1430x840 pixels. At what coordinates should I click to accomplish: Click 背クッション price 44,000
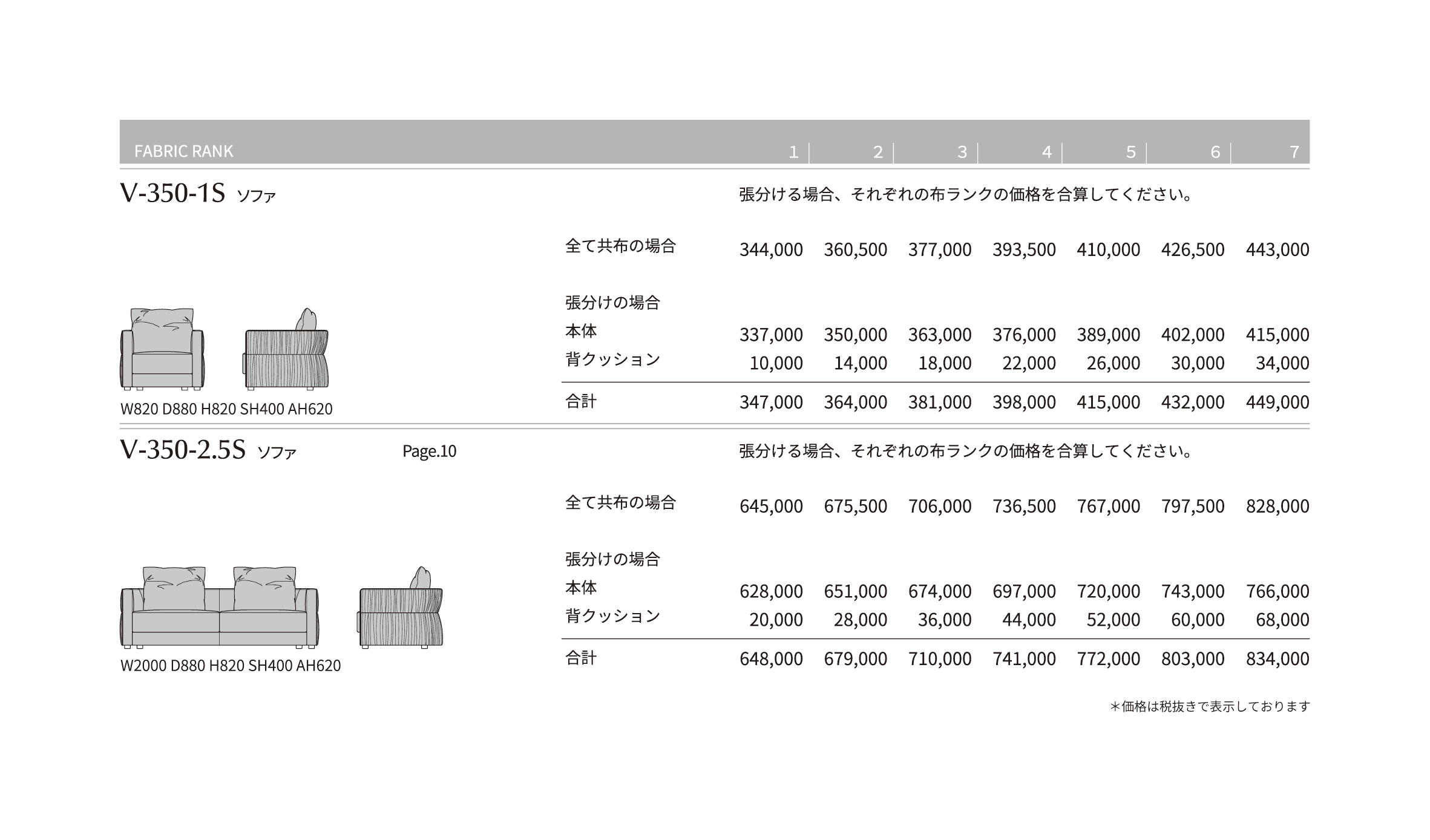[x=1029, y=620]
